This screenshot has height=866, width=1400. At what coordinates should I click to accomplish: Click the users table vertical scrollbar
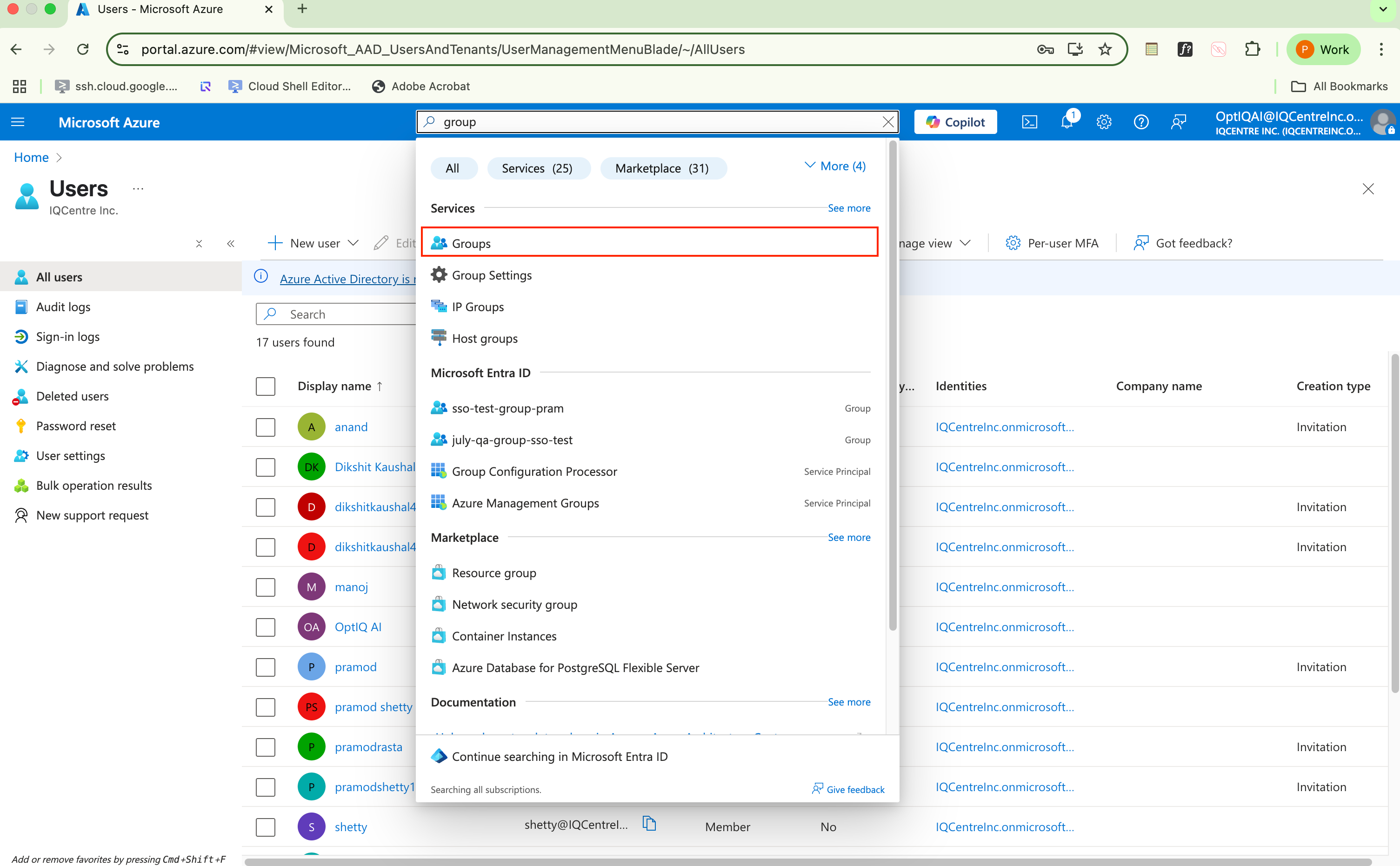1394,524
